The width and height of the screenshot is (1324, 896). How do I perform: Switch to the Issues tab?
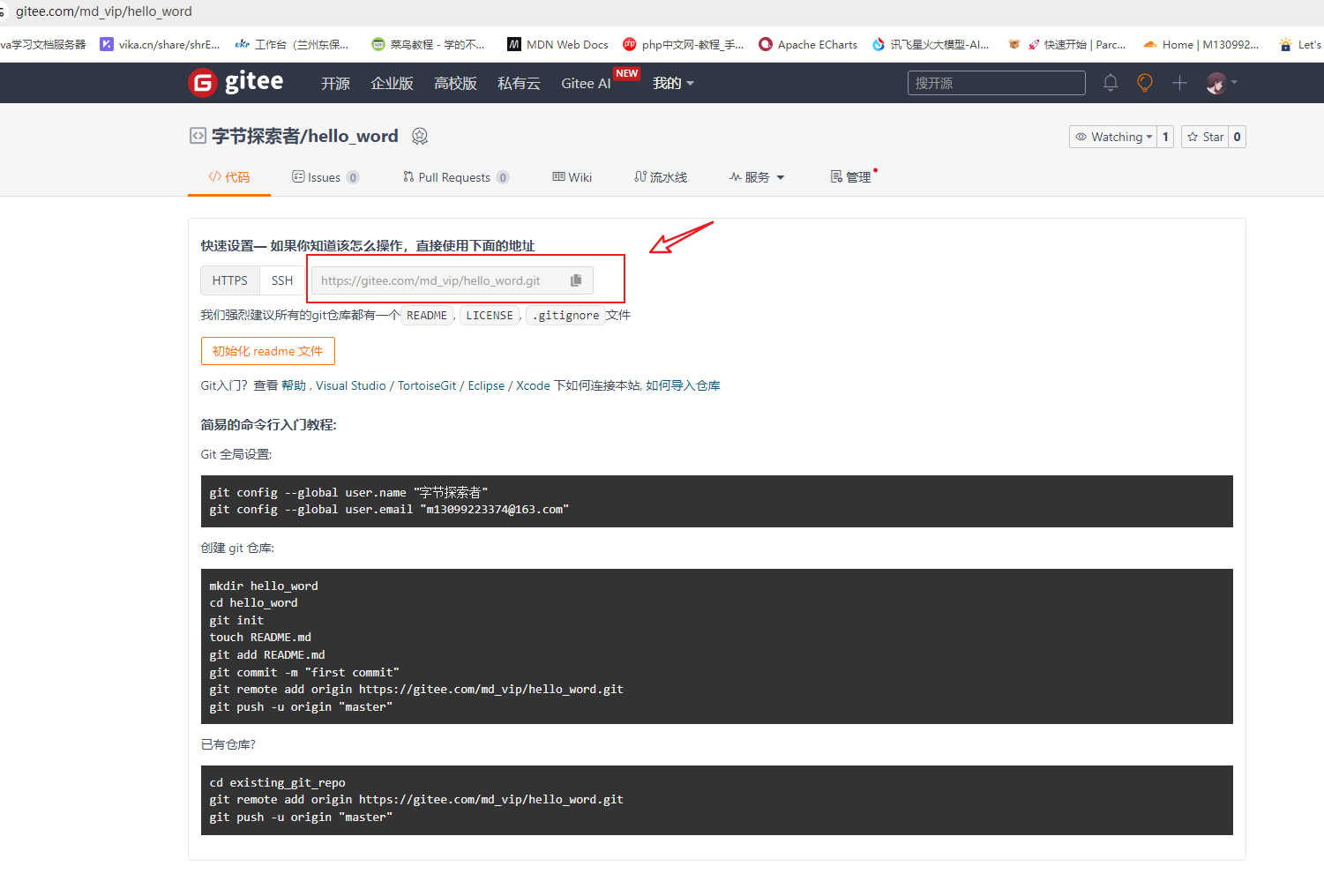[x=325, y=177]
